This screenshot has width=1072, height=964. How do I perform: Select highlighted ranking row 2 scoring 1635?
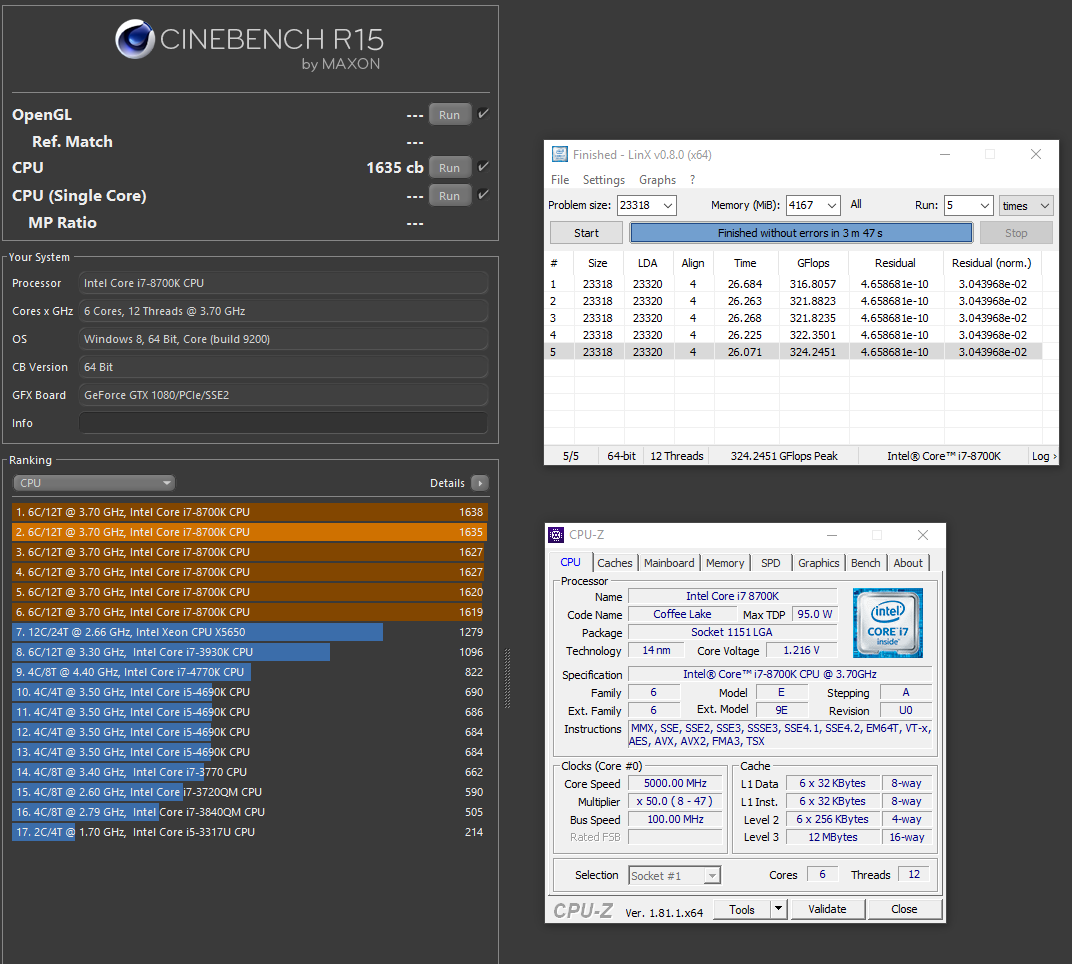[249, 532]
